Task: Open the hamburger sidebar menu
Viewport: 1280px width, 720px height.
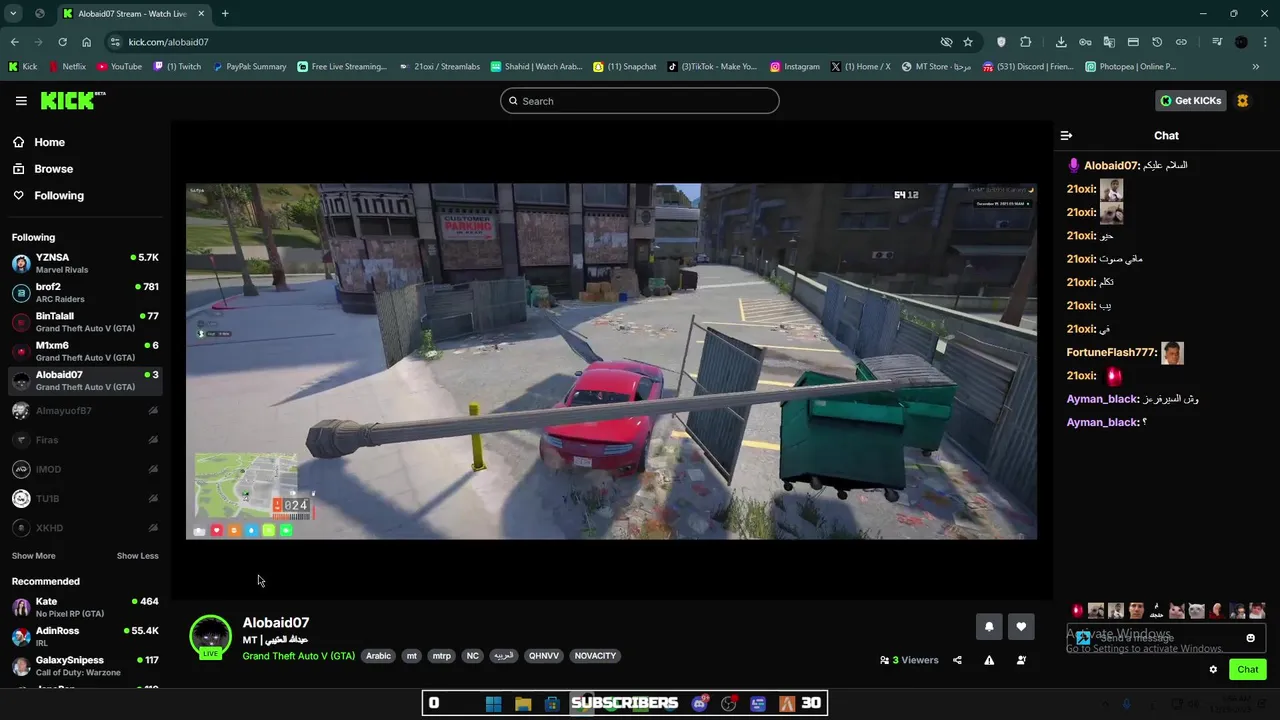Action: tap(21, 101)
